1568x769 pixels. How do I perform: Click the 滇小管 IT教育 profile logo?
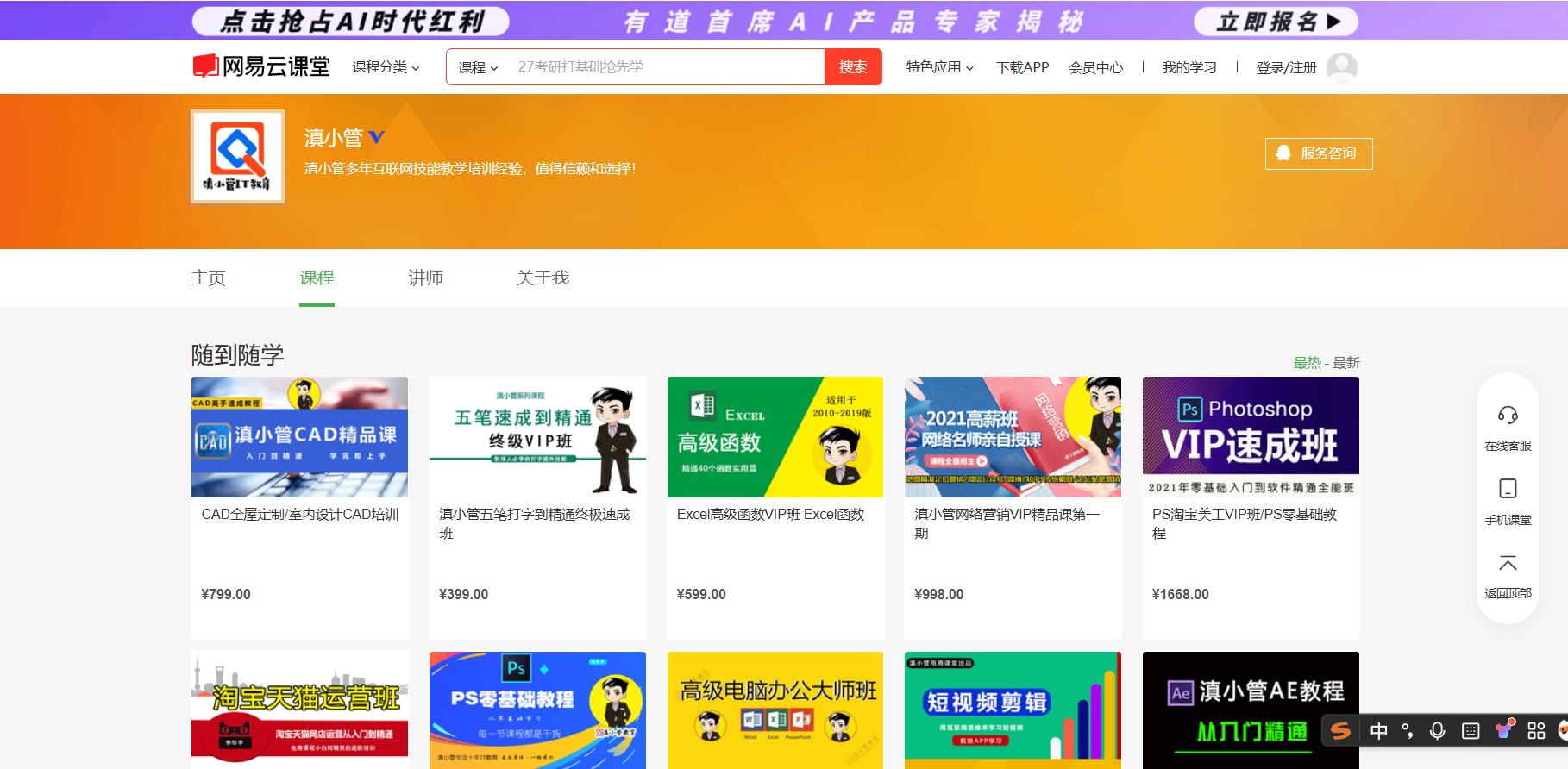237,156
